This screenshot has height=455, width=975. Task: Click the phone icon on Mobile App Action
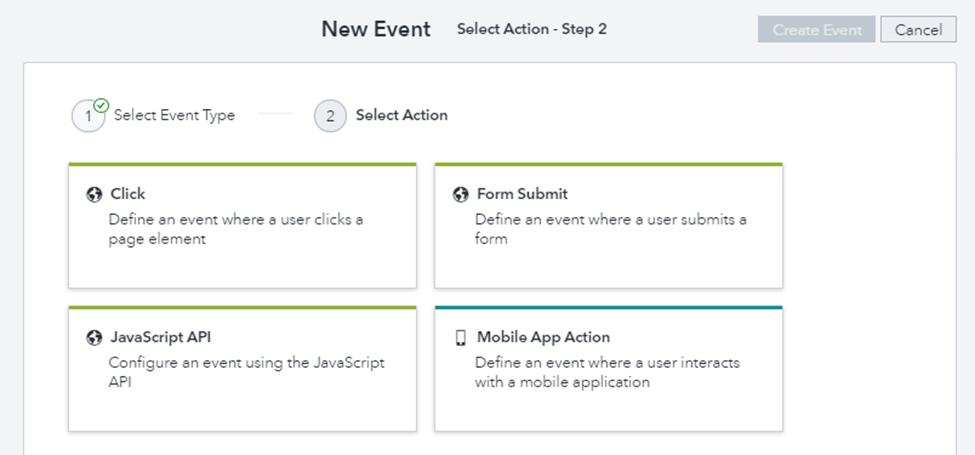(460, 338)
